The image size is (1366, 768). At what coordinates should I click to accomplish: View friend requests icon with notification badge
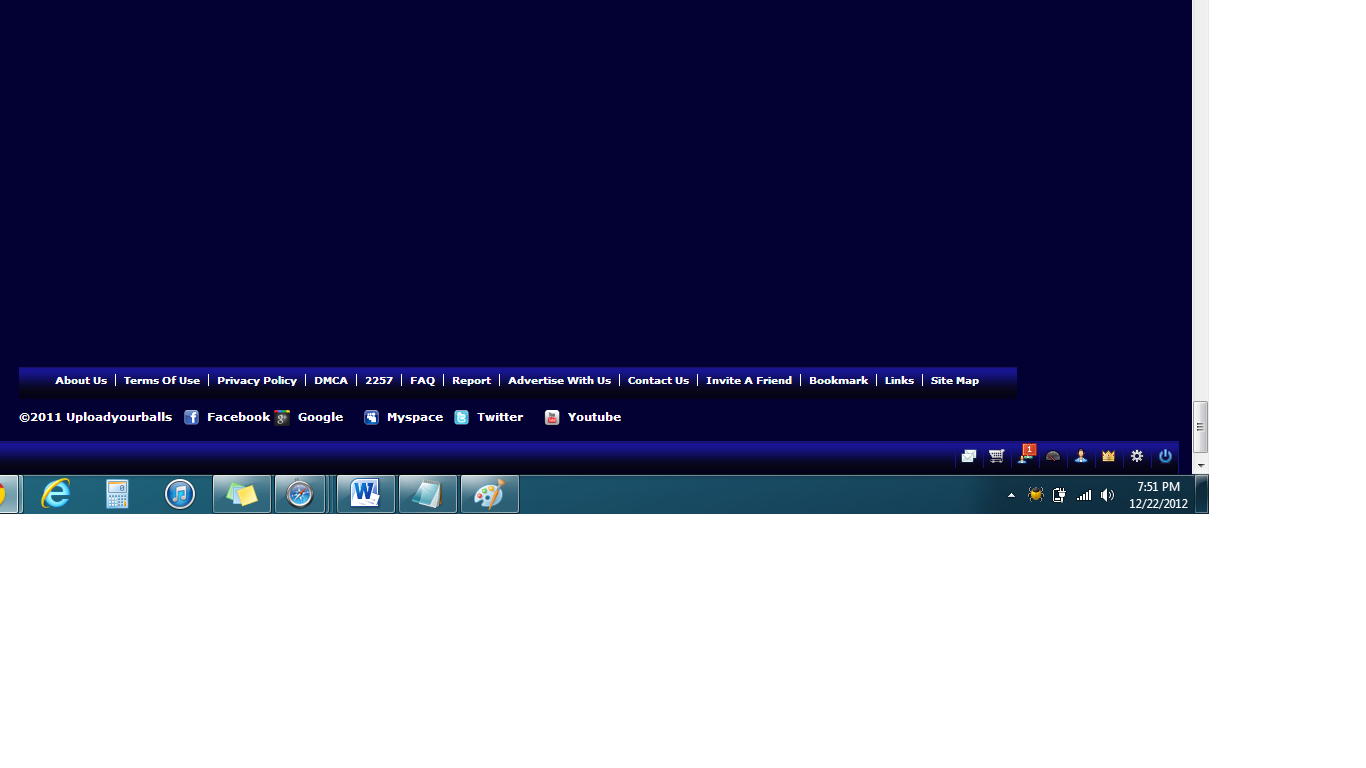coord(1025,455)
